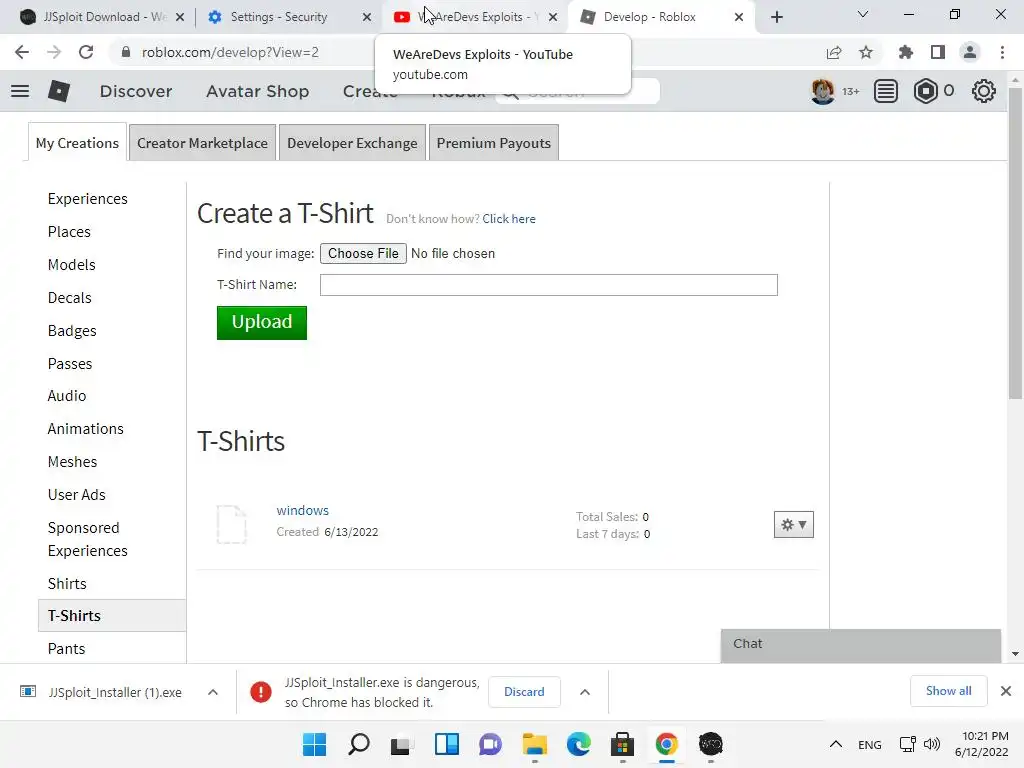Screen dimensions: 1024x768
Task: Expand blocked download options arrow
Action: pos(585,692)
